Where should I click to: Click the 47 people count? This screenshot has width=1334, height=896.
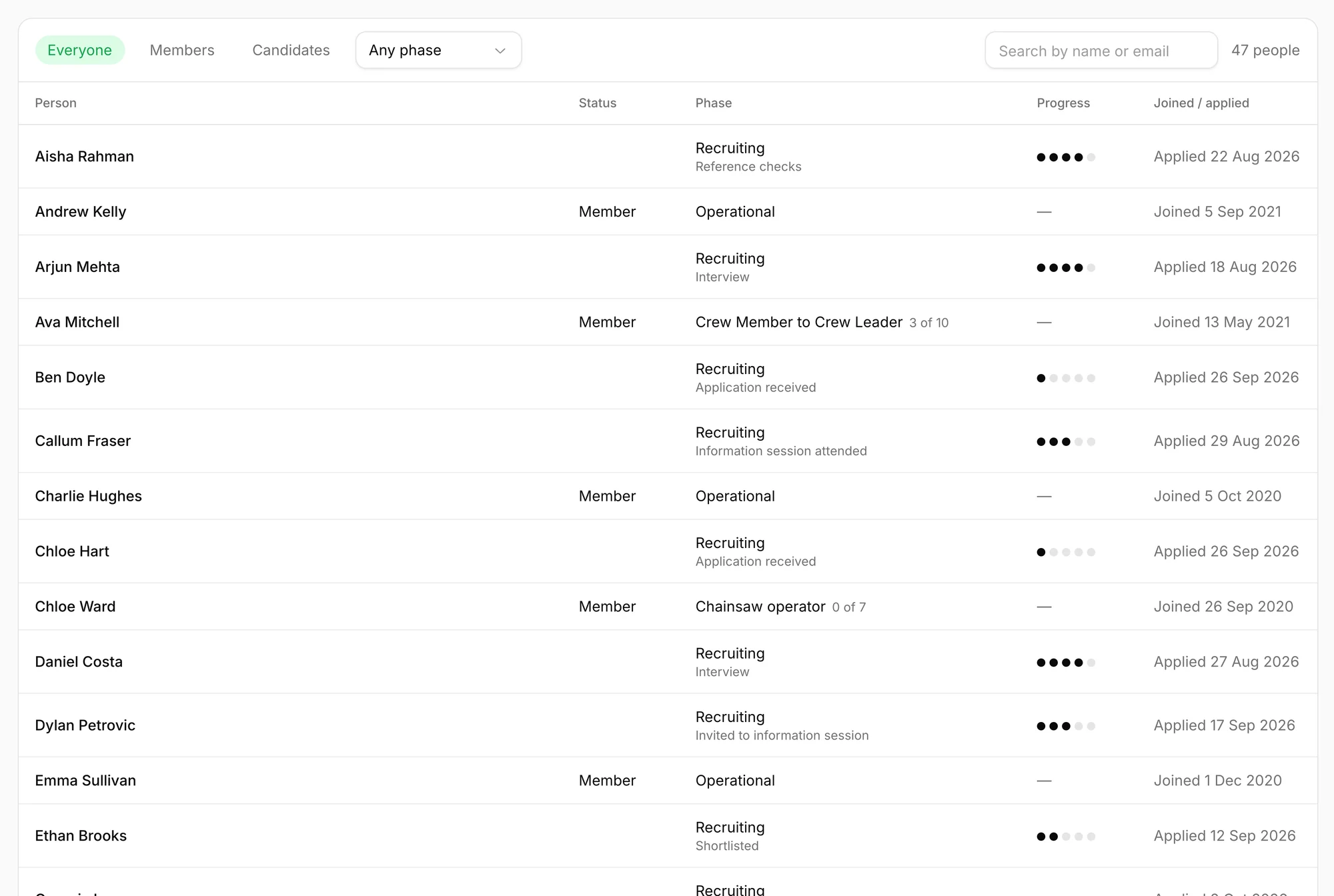(1265, 50)
